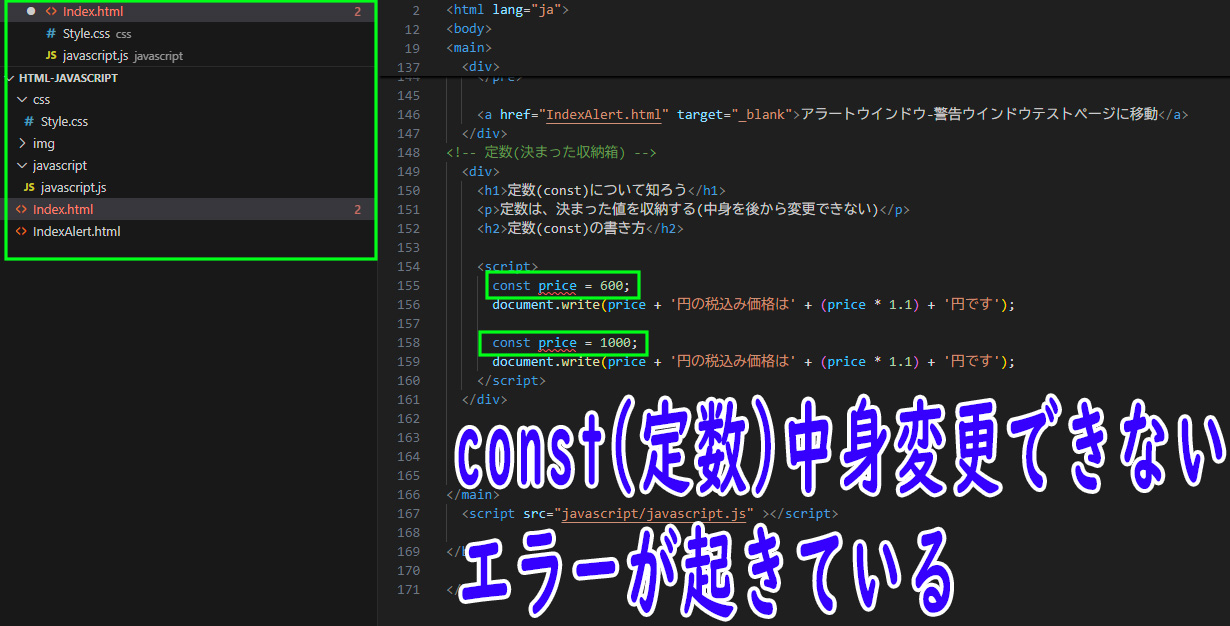The height and width of the screenshot is (626, 1230).
Task: Click the closing div tag on line 161
Action: pos(485,400)
